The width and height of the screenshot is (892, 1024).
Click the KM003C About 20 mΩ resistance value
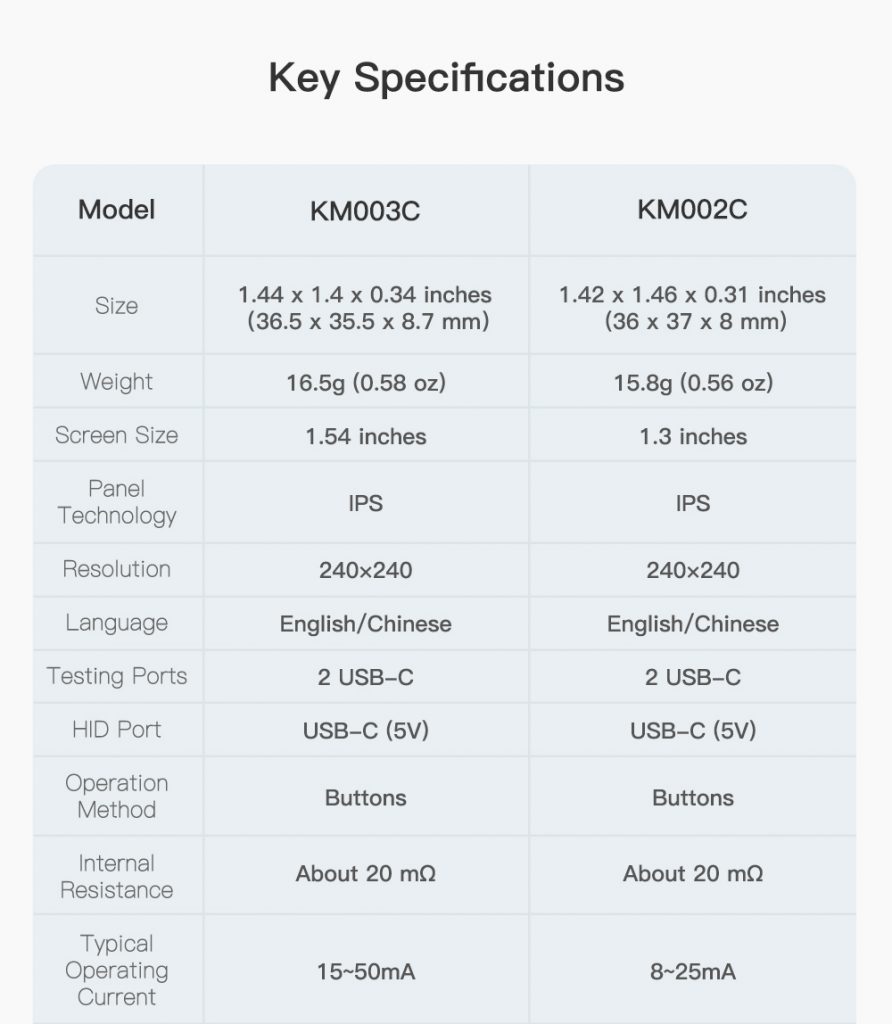365,874
